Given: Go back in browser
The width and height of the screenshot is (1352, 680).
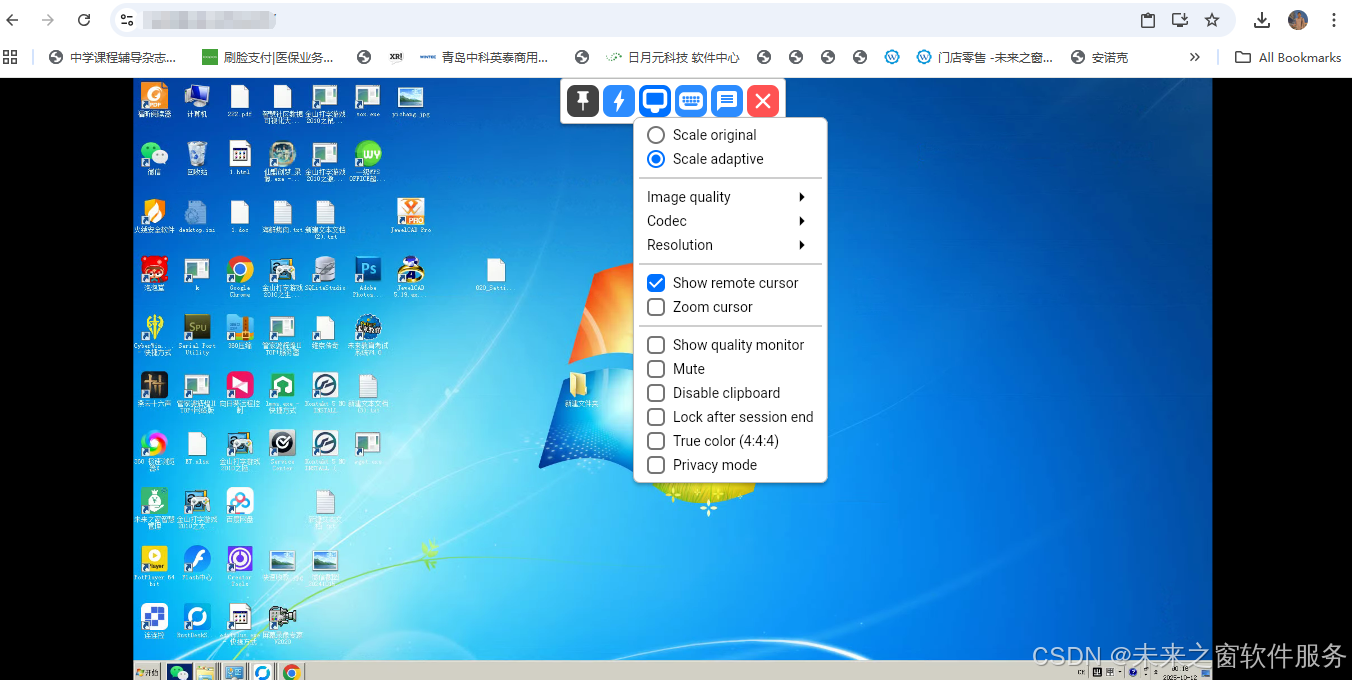Looking at the screenshot, I should [13, 20].
